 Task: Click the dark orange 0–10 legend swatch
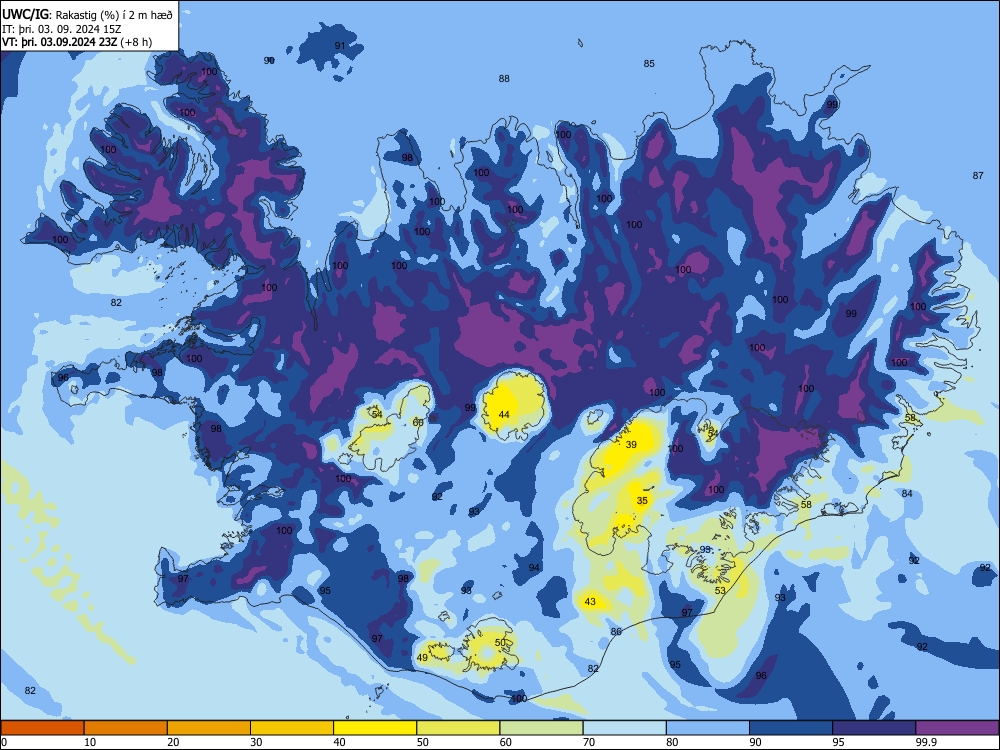tap(42, 728)
